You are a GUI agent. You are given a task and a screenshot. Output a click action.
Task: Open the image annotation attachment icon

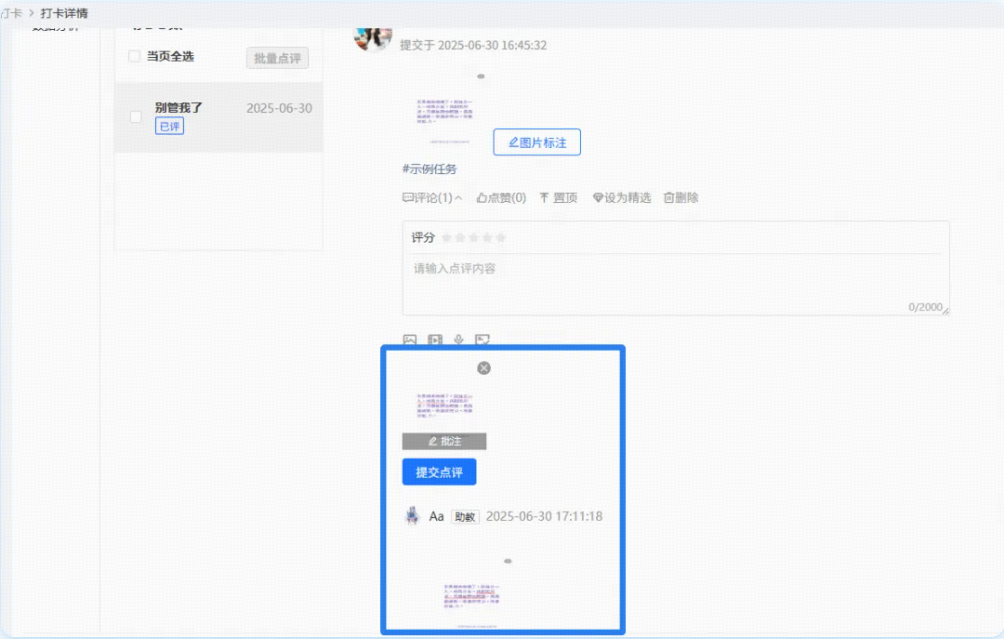pos(483,338)
